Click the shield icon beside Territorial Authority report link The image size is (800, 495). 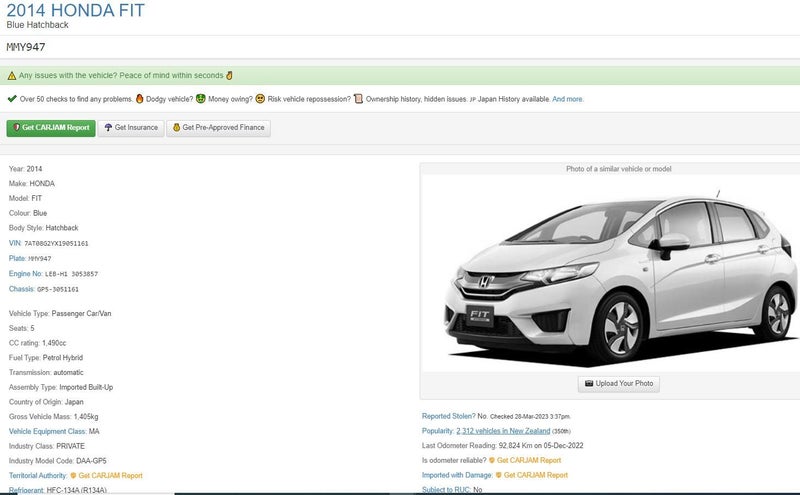pos(73,476)
